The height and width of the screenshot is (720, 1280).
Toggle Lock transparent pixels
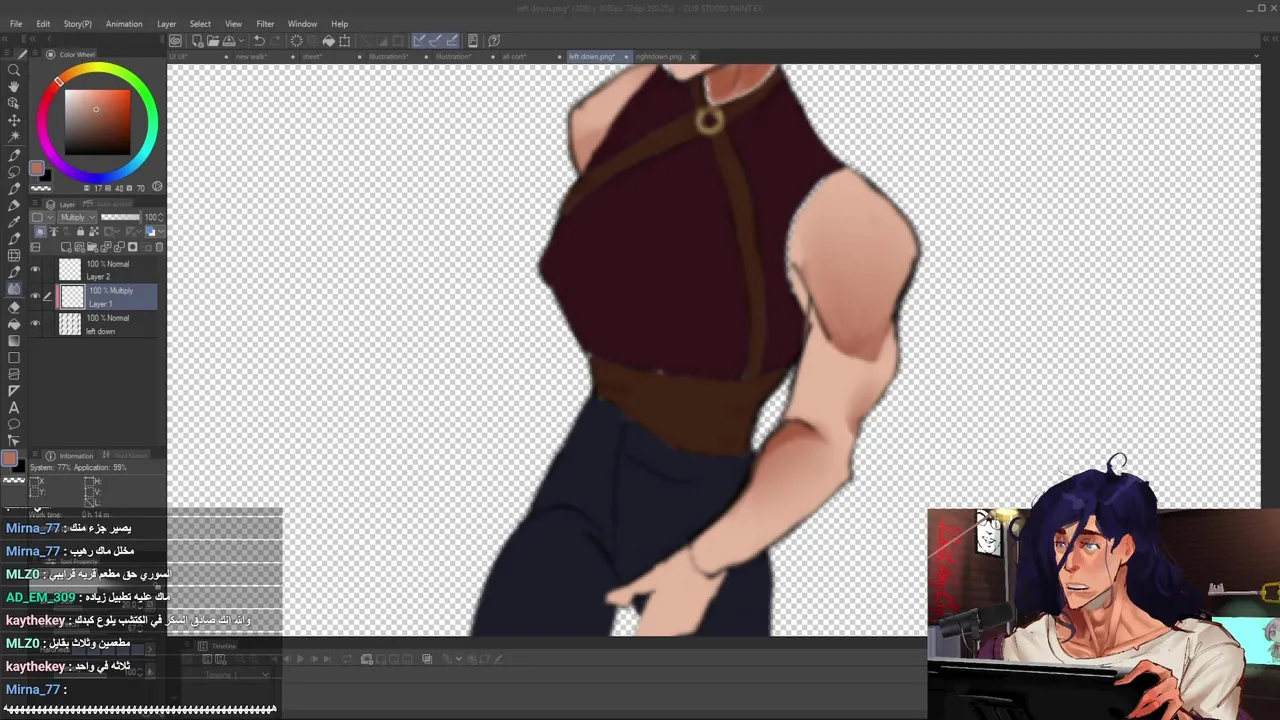tap(93, 232)
